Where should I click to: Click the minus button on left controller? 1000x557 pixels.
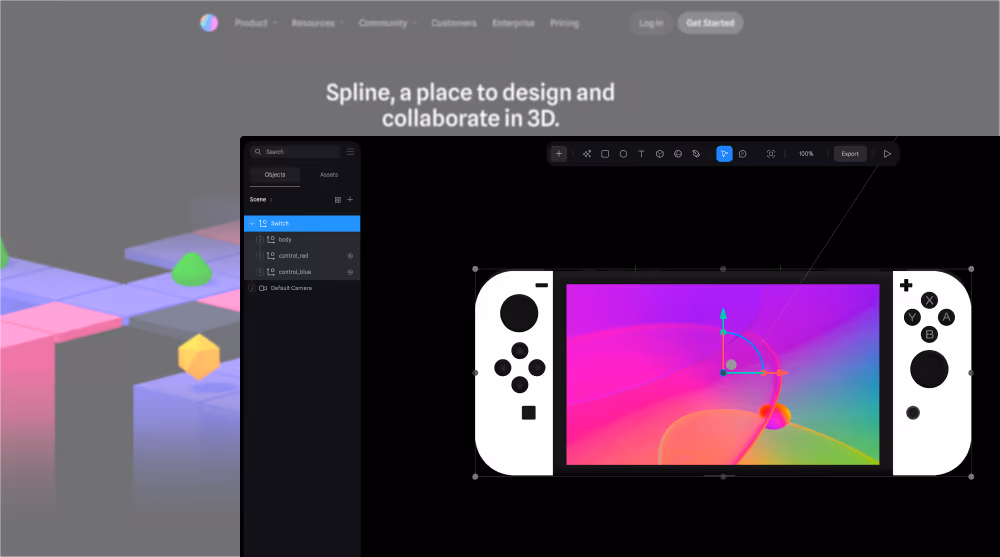click(x=541, y=285)
